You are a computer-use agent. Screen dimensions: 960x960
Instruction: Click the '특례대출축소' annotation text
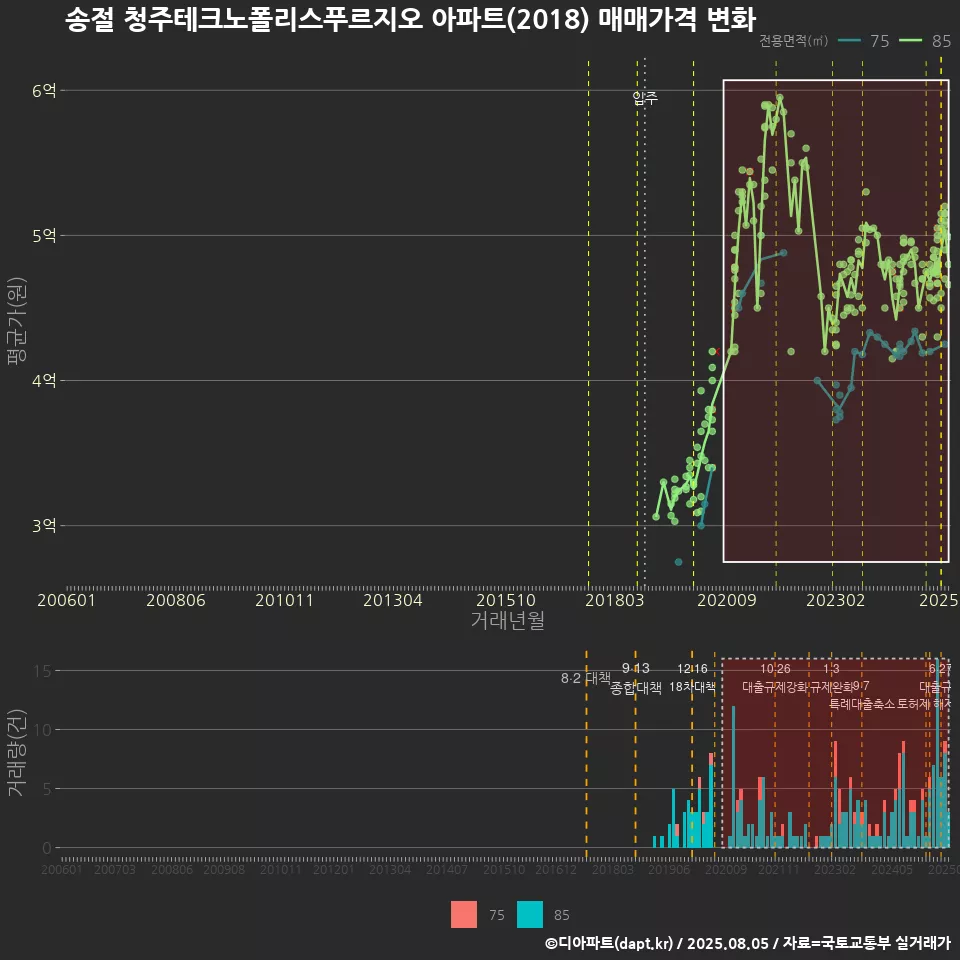tap(862, 704)
